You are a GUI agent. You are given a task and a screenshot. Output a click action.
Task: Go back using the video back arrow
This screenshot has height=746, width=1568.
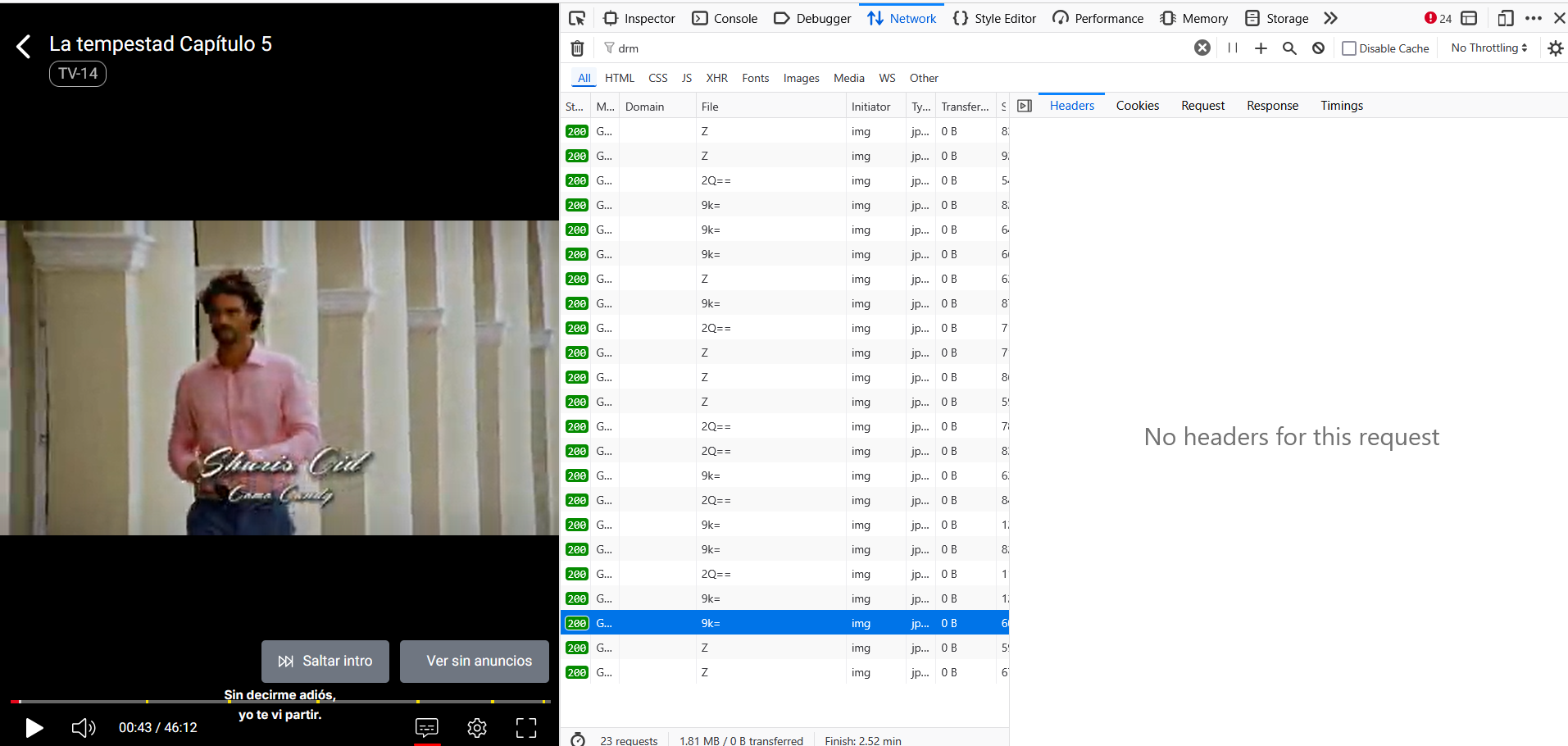click(x=24, y=47)
